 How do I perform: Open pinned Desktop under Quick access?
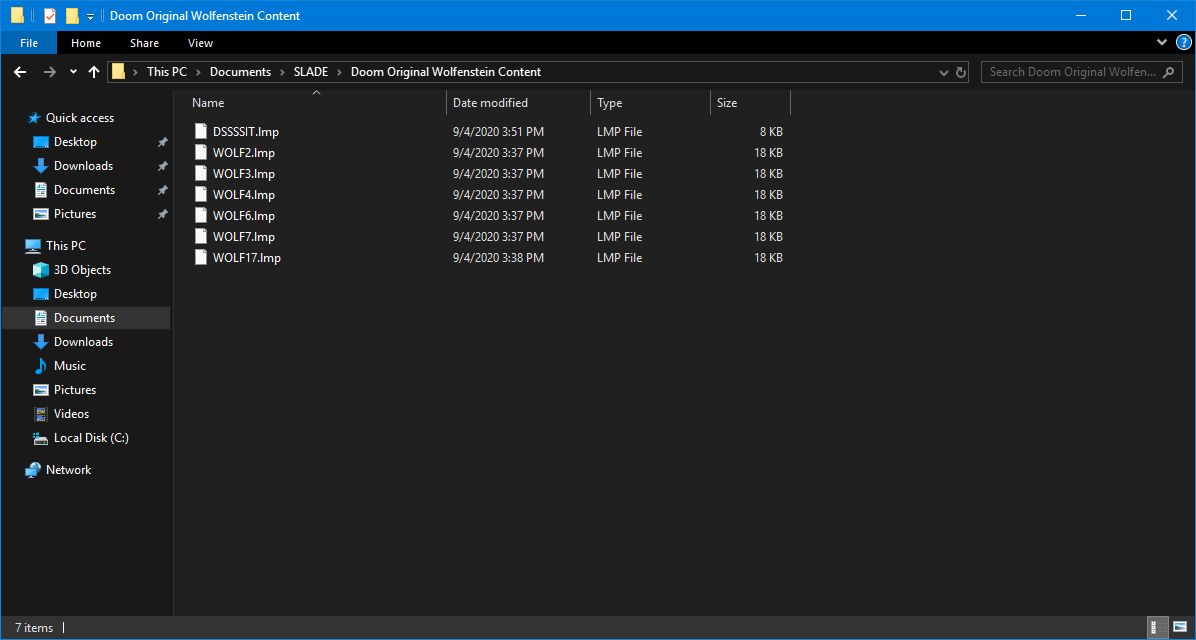point(75,142)
